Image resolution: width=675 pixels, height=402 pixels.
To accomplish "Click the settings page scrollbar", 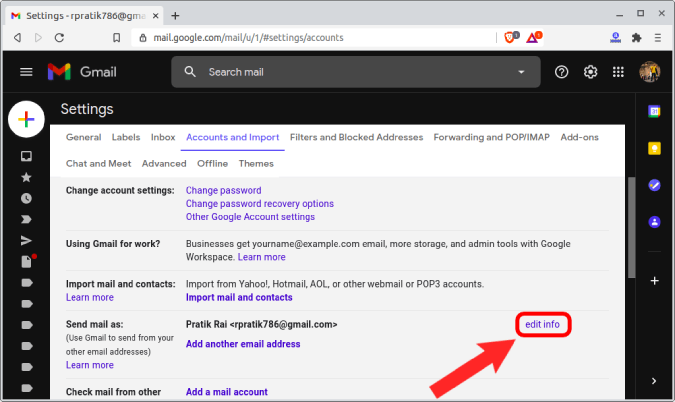I will click(632, 227).
